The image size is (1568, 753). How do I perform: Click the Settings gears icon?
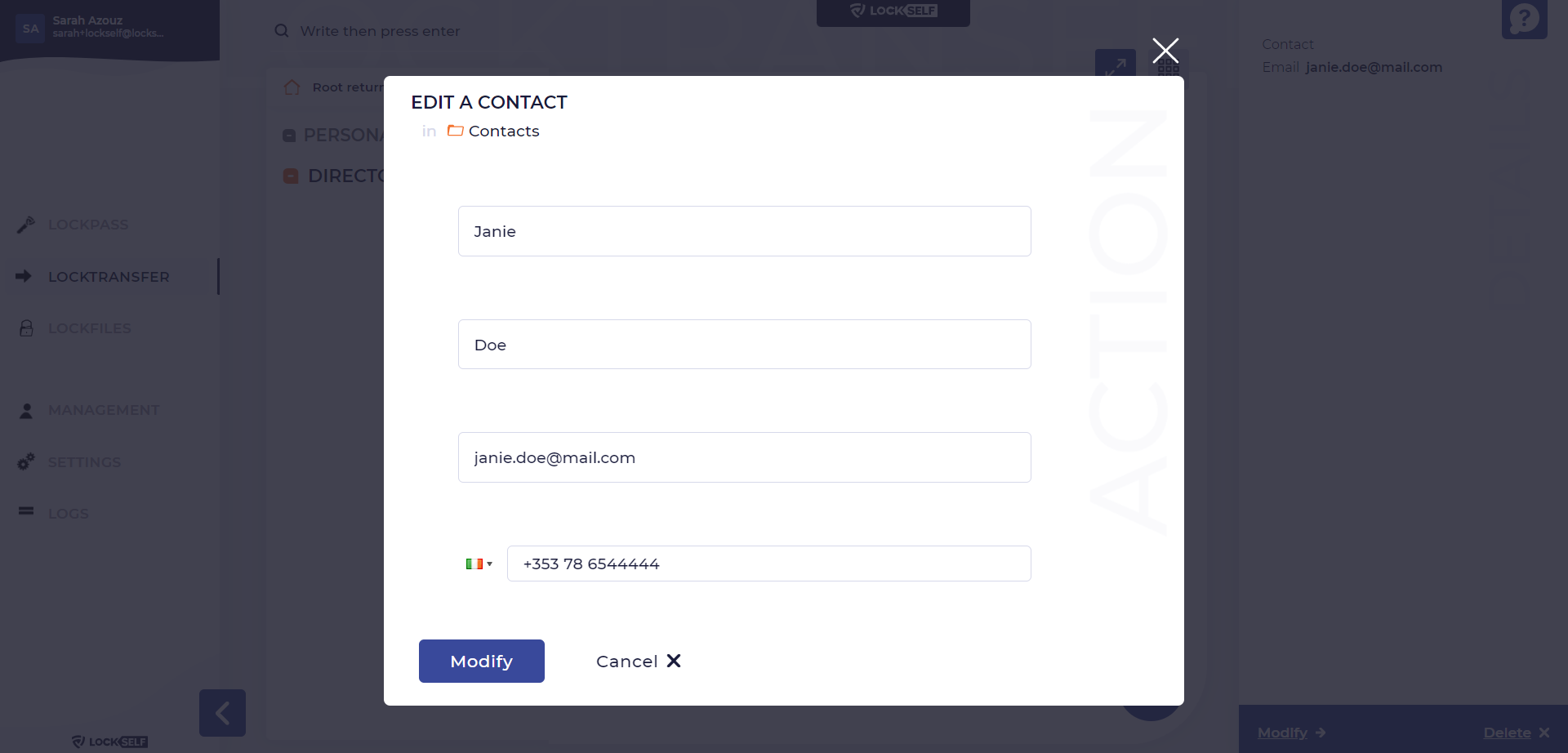[x=26, y=461]
